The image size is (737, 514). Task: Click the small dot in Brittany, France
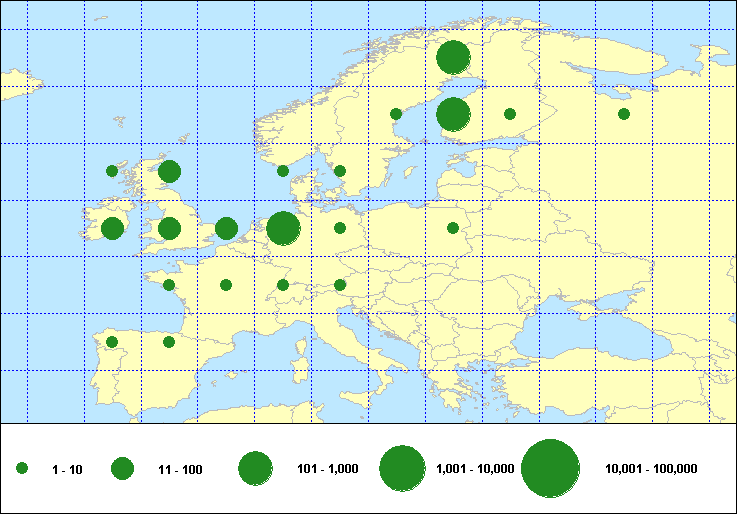(x=169, y=285)
